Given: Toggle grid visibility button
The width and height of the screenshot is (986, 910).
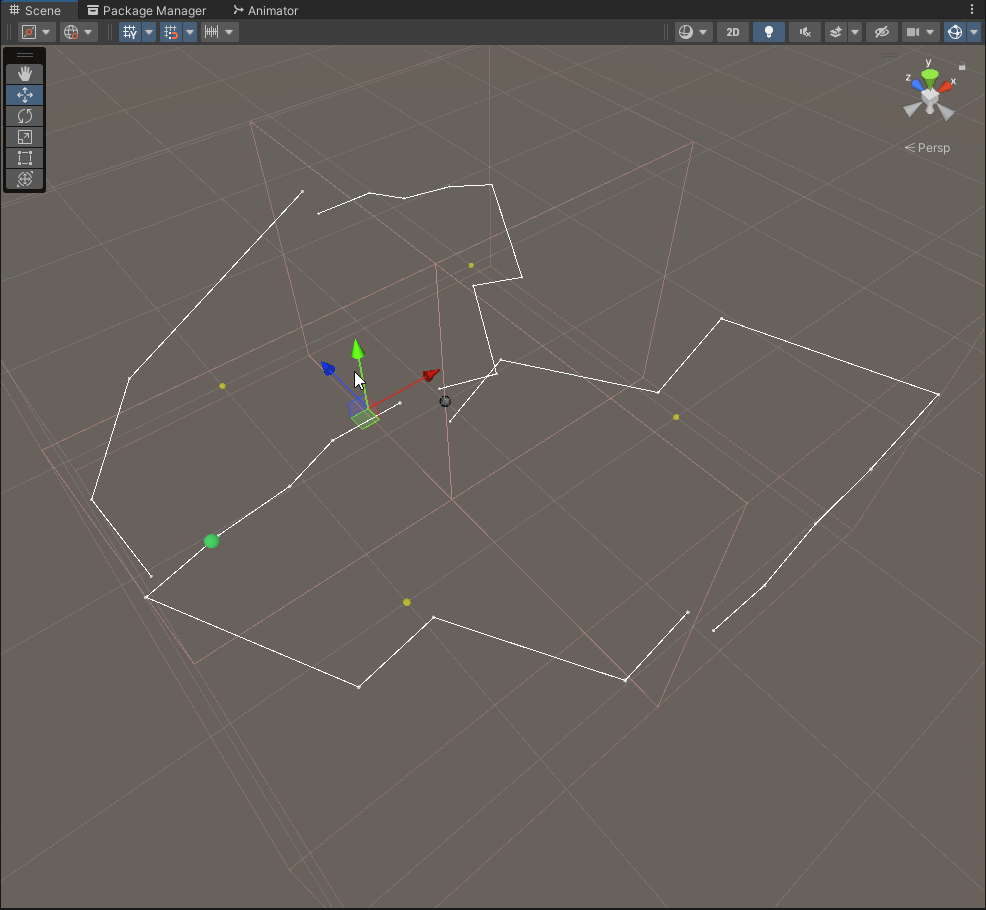Looking at the screenshot, I should pyautogui.click(x=129, y=32).
